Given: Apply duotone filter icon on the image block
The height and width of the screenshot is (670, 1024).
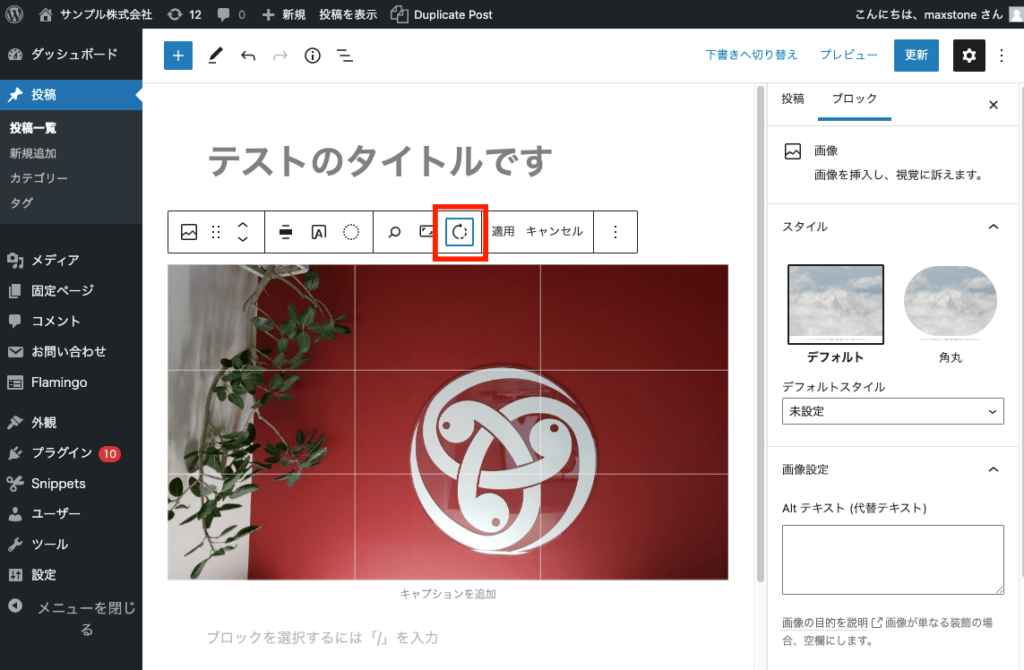Looking at the screenshot, I should (x=351, y=231).
